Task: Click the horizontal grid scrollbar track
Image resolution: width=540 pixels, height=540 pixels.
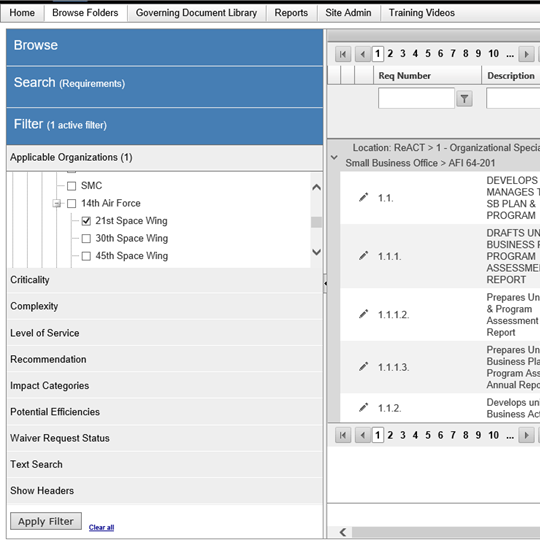Action: coord(446,532)
